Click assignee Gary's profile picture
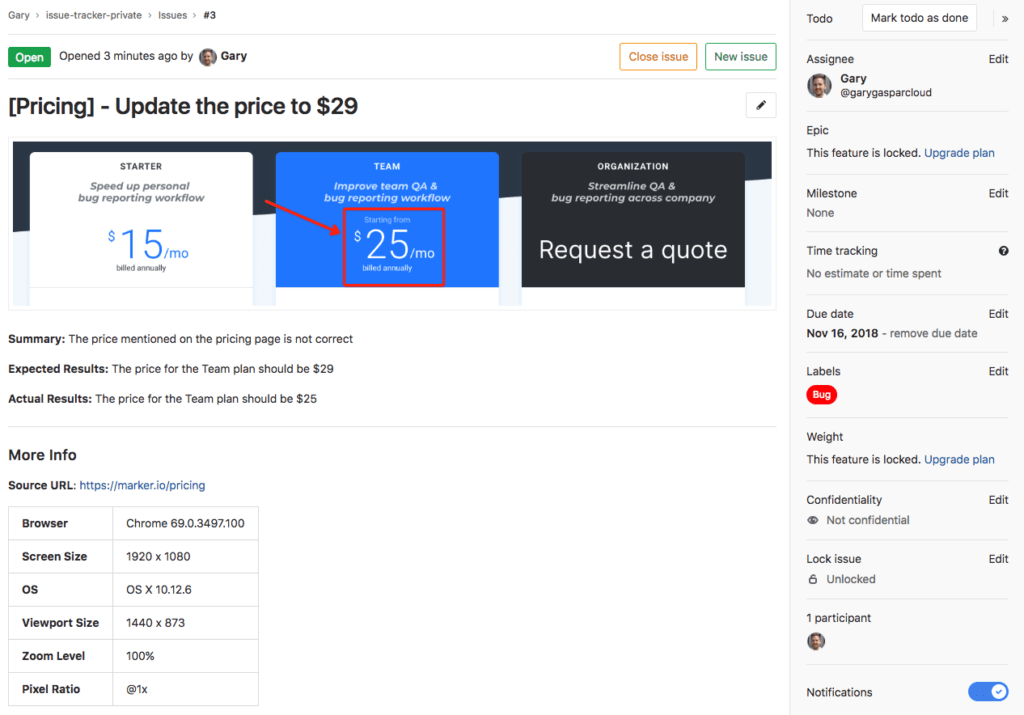1024x715 pixels. pos(819,85)
